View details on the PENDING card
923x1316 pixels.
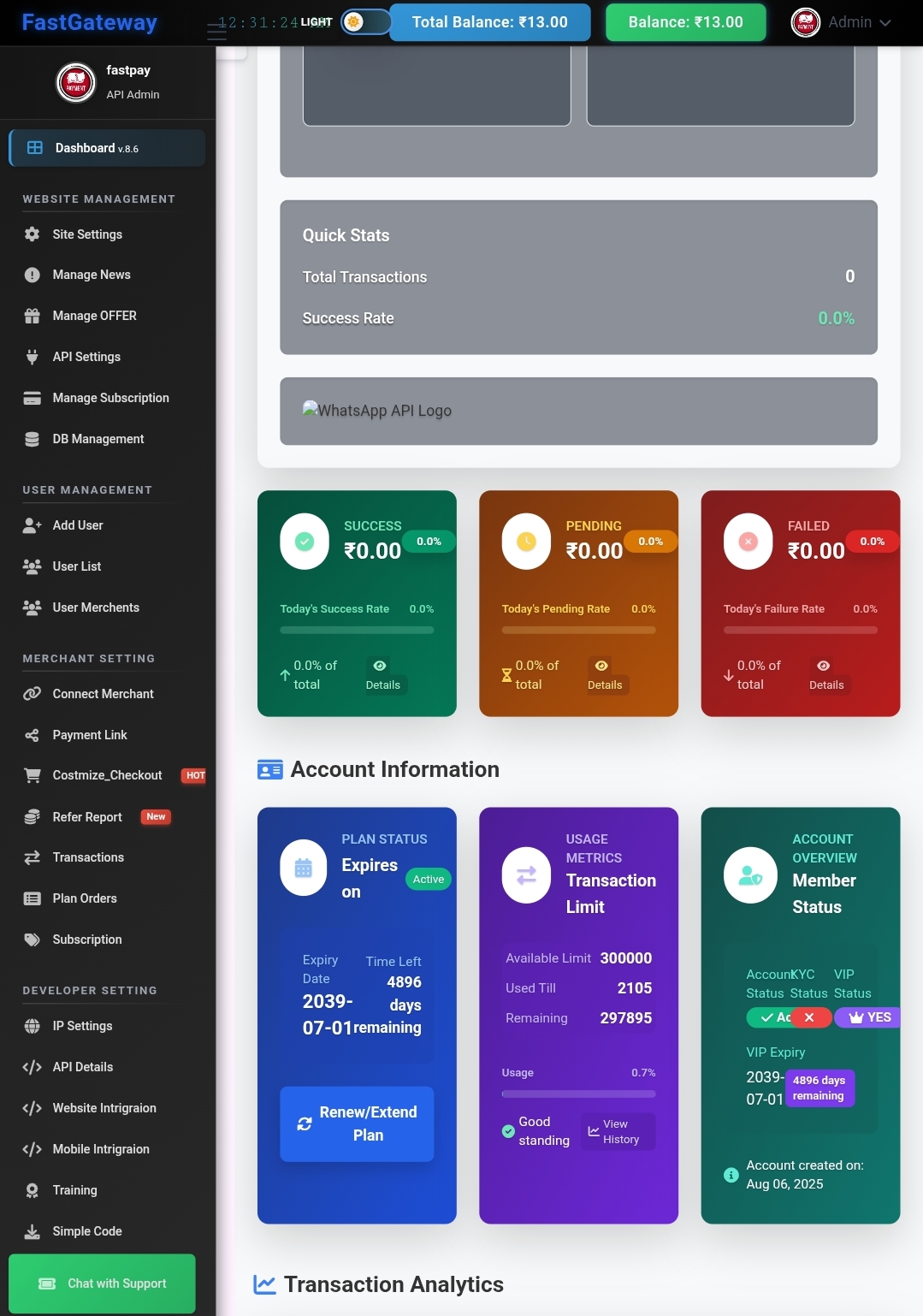604,675
